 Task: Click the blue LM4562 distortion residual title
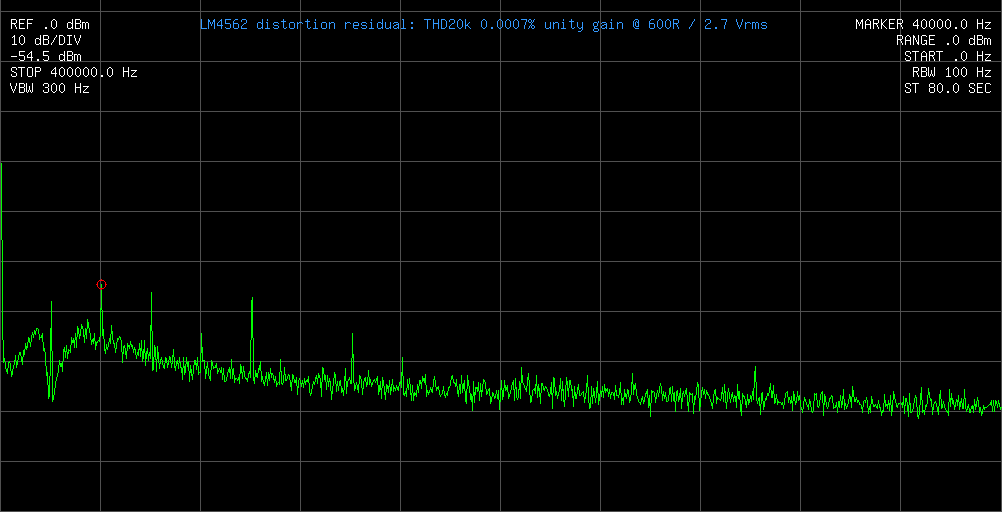pos(484,25)
